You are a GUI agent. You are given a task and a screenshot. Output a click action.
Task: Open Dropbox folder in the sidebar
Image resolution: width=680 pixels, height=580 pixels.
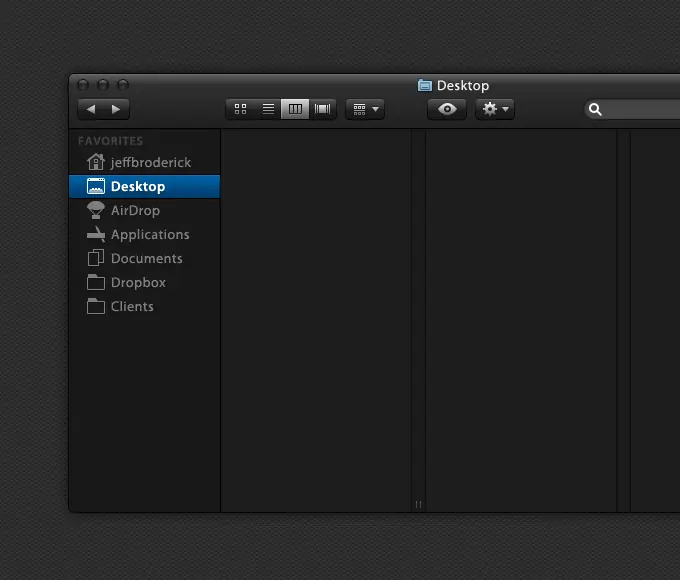[x=145, y=282]
